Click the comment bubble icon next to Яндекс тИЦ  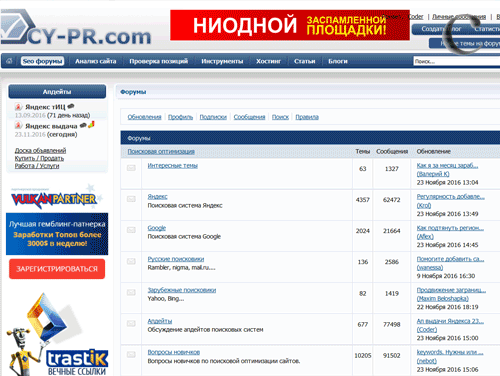coord(71,106)
